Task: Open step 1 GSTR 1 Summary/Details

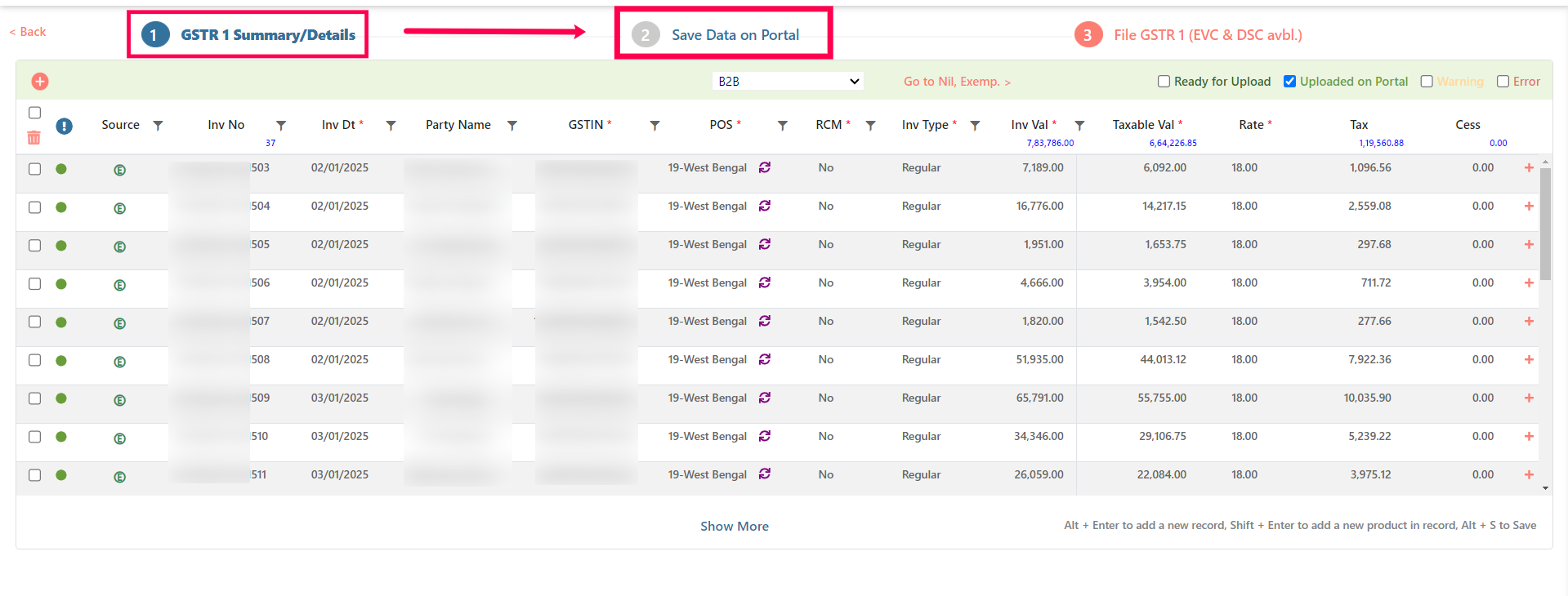Action: coord(248,35)
